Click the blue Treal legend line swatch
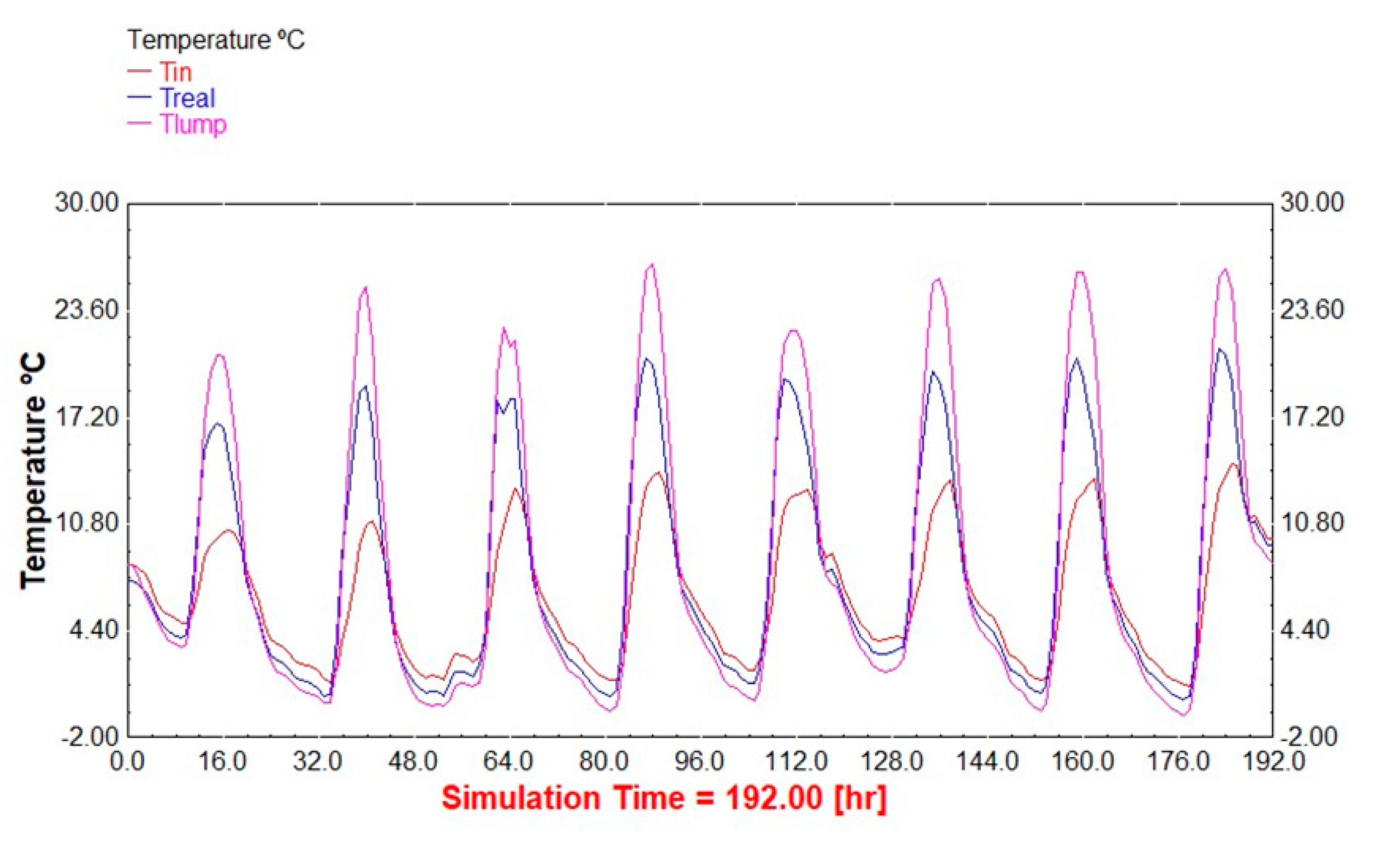Screen dimensions: 1400x846 139,97
